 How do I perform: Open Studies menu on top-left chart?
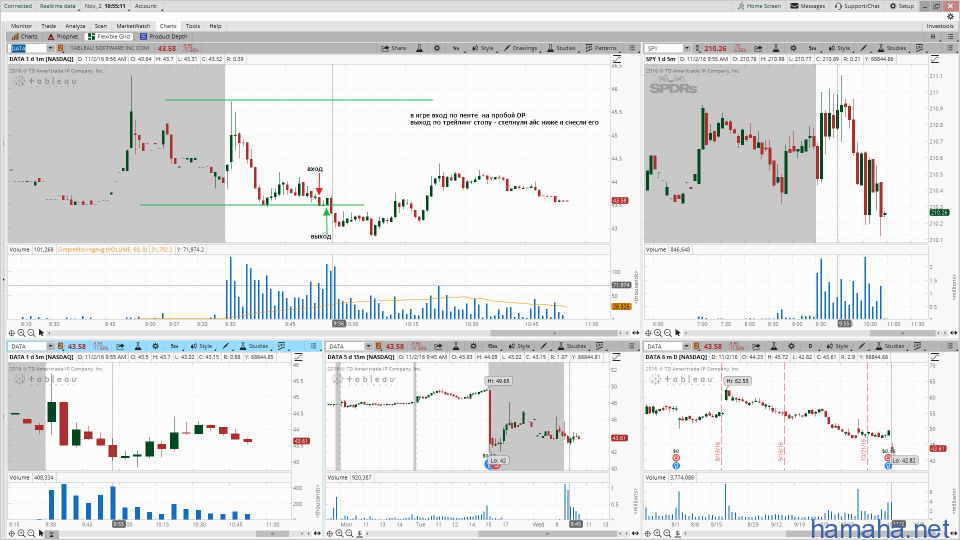(x=561, y=48)
